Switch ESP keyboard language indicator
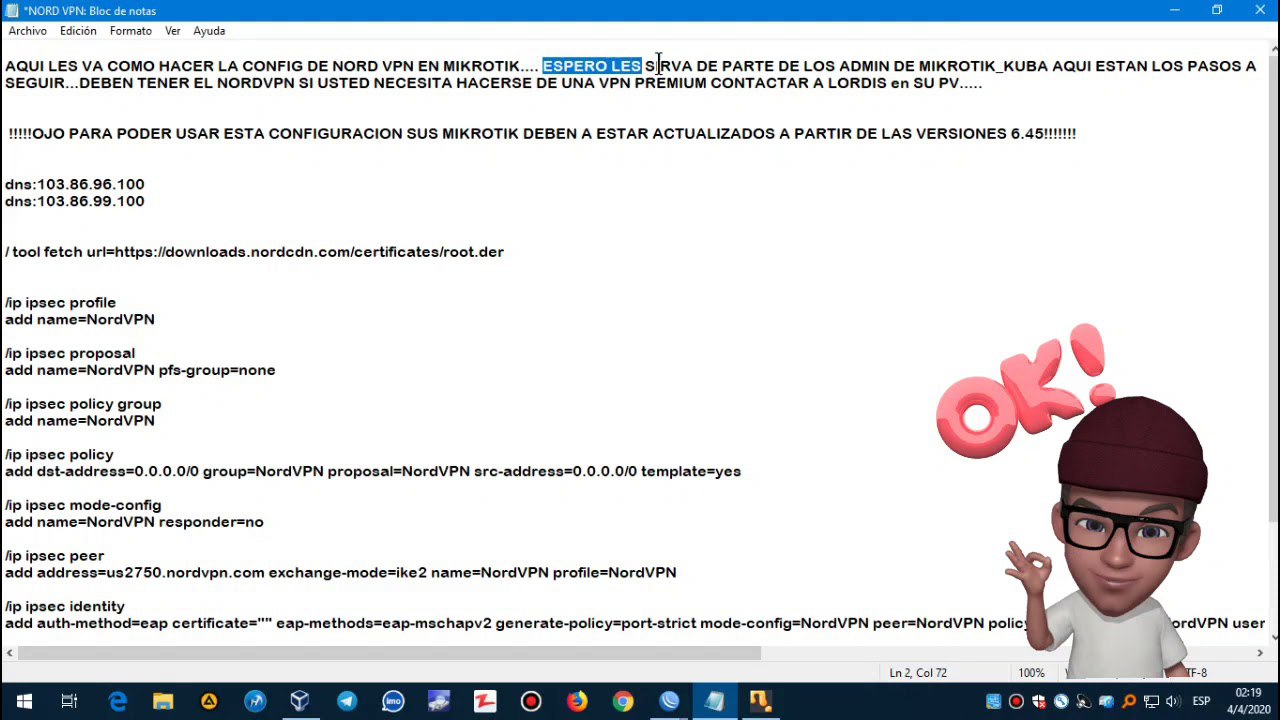Image resolution: width=1280 pixels, height=720 pixels. 1201,701
